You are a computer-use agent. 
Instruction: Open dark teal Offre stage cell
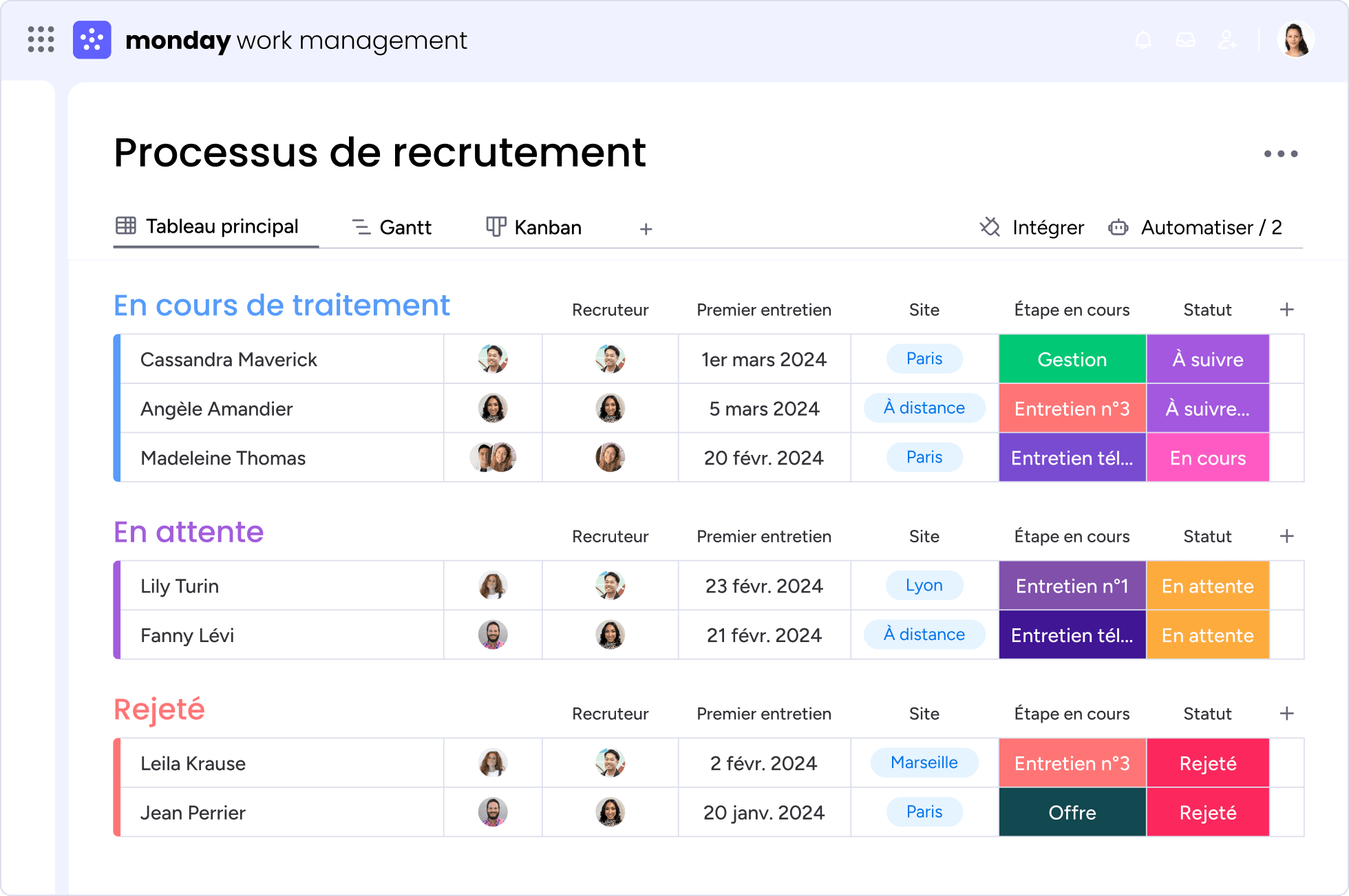[x=1072, y=813]
